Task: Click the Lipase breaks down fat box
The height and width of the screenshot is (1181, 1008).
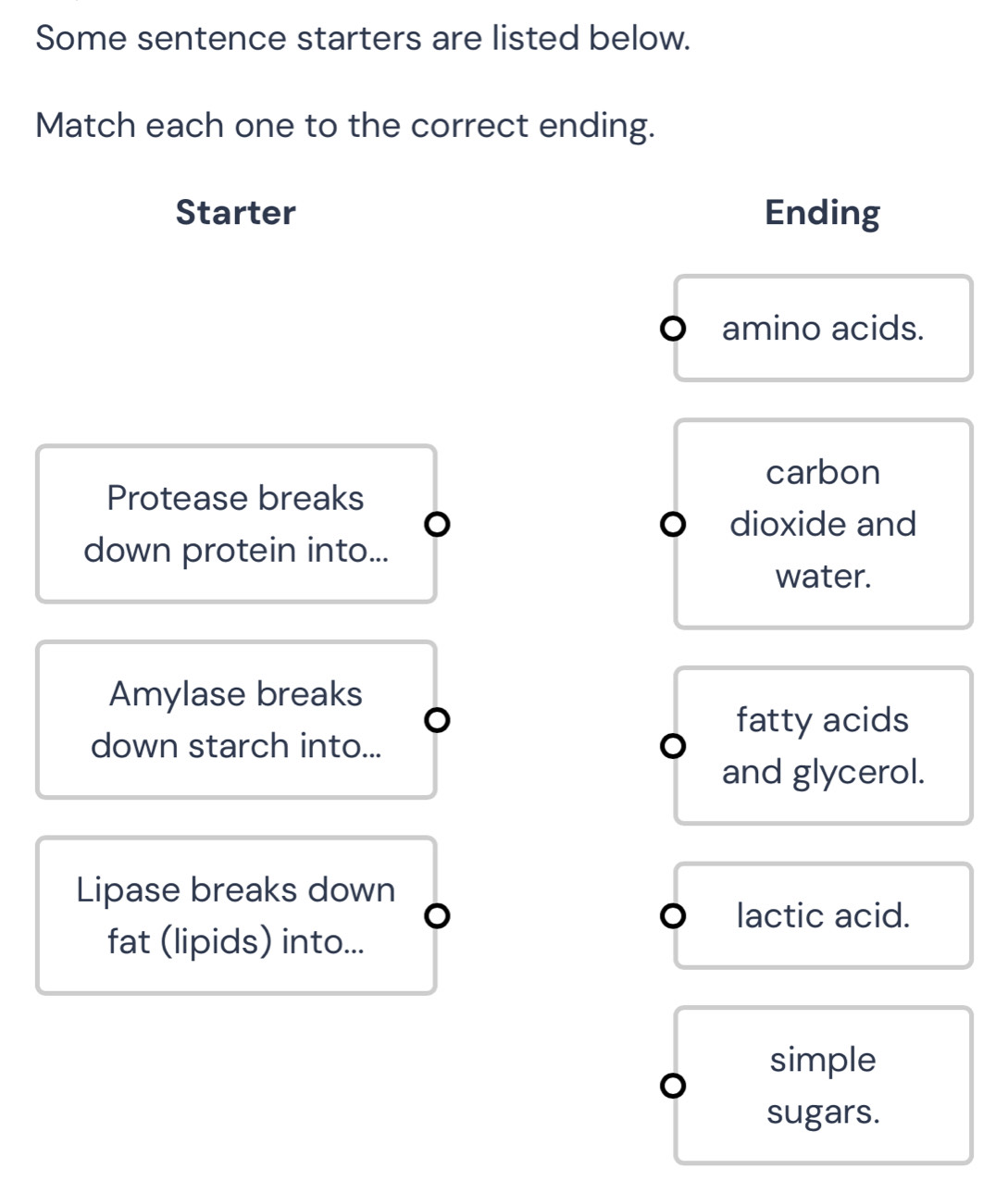Action: 236,915
